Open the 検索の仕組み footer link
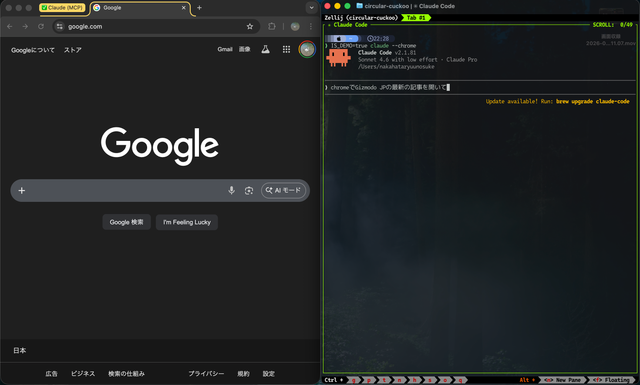This screenshot has width=640, height=385. coord(127,374)
